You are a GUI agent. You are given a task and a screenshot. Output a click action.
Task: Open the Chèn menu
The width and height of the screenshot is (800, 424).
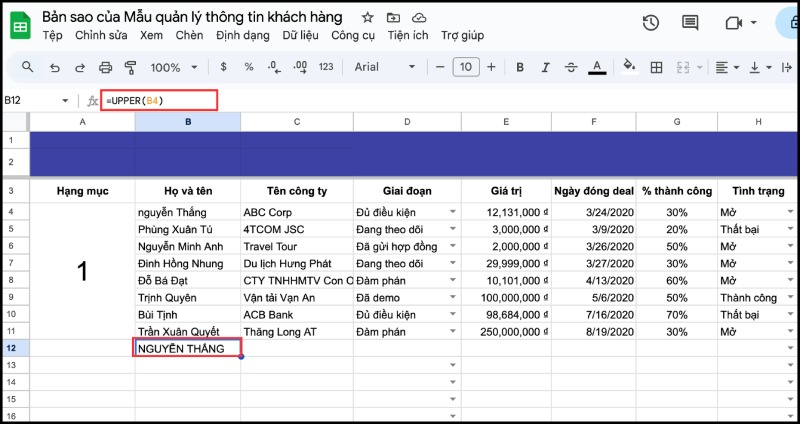[189, 35]
